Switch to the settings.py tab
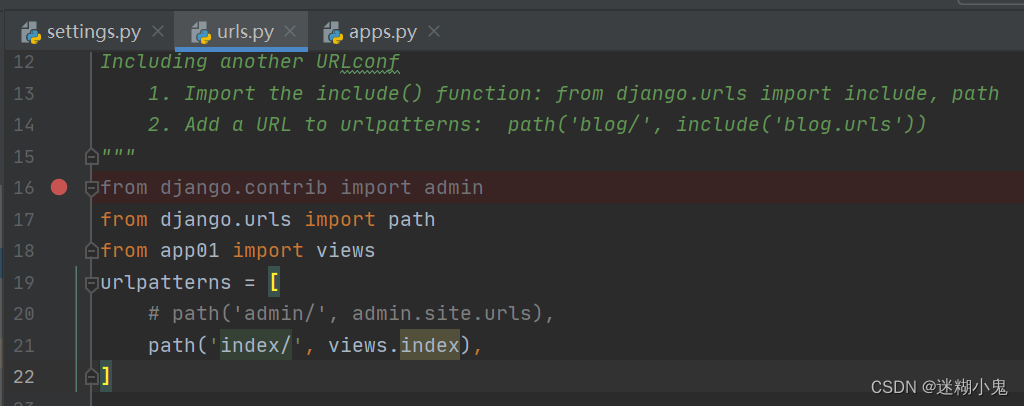The height and width of the screenshot is (406, 1024). coord(93,31)
